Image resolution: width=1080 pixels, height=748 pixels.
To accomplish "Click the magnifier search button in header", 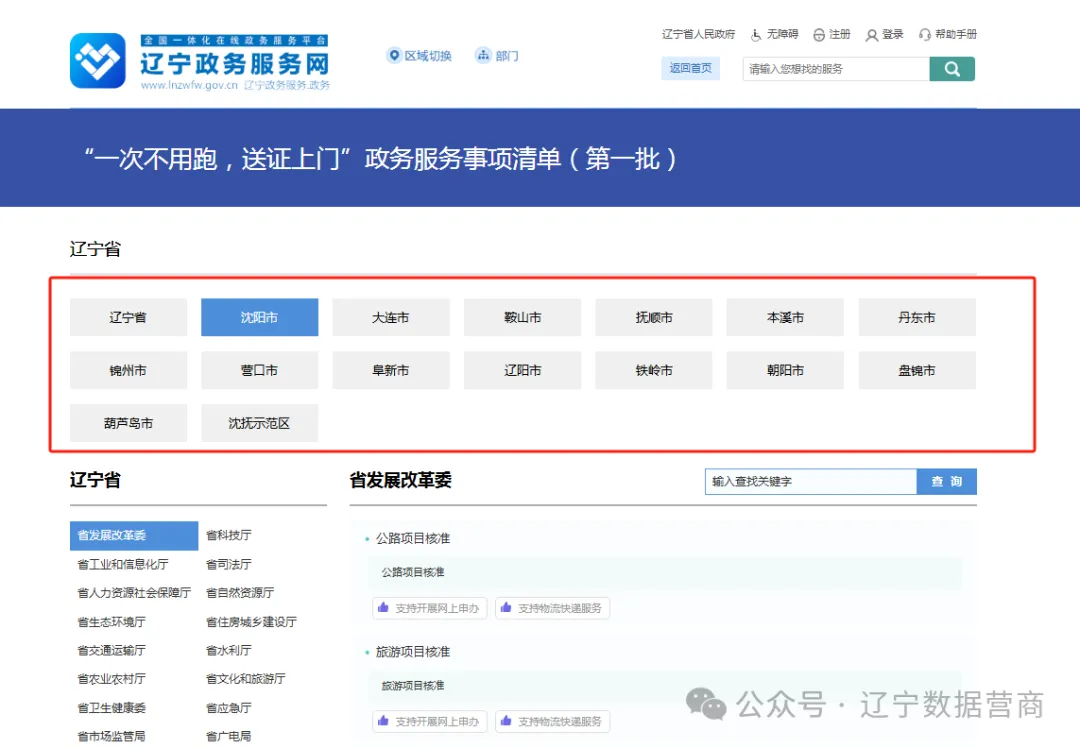I will coord(951,69).
